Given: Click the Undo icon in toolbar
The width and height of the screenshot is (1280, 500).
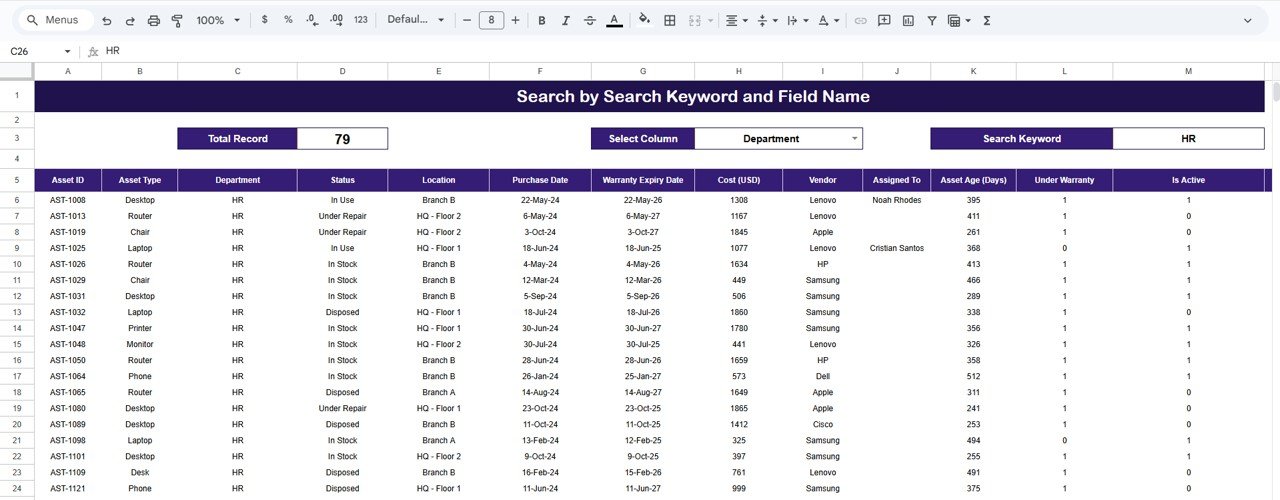Looking at the screenshot, I should tap(107, 20).
